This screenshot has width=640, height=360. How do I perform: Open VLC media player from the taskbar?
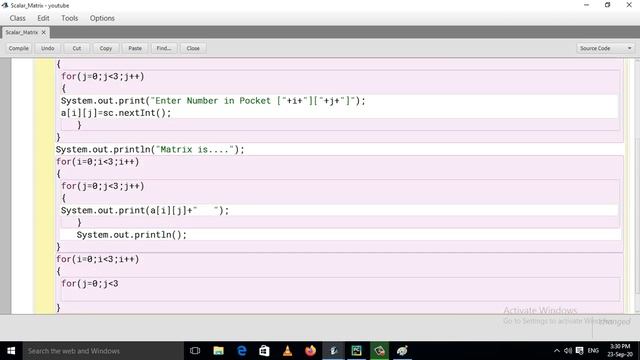[287, 351]
